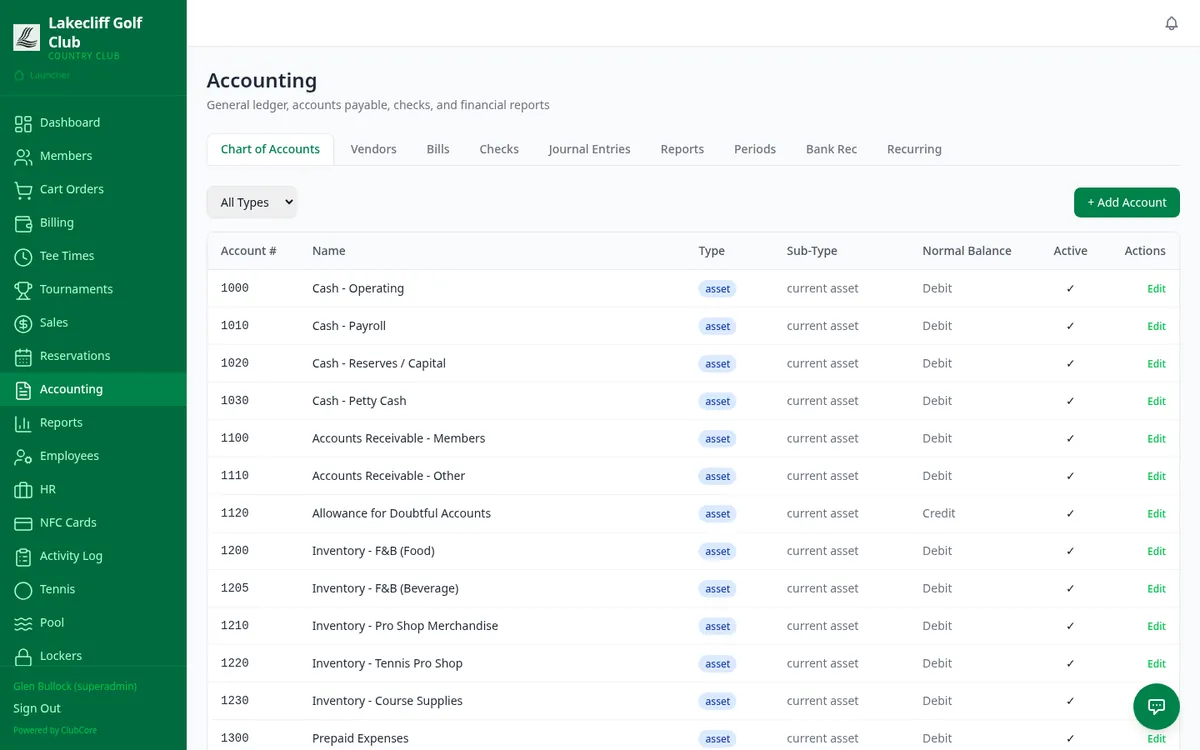Click the active checkmark for account 1000

coord(1070,288)
